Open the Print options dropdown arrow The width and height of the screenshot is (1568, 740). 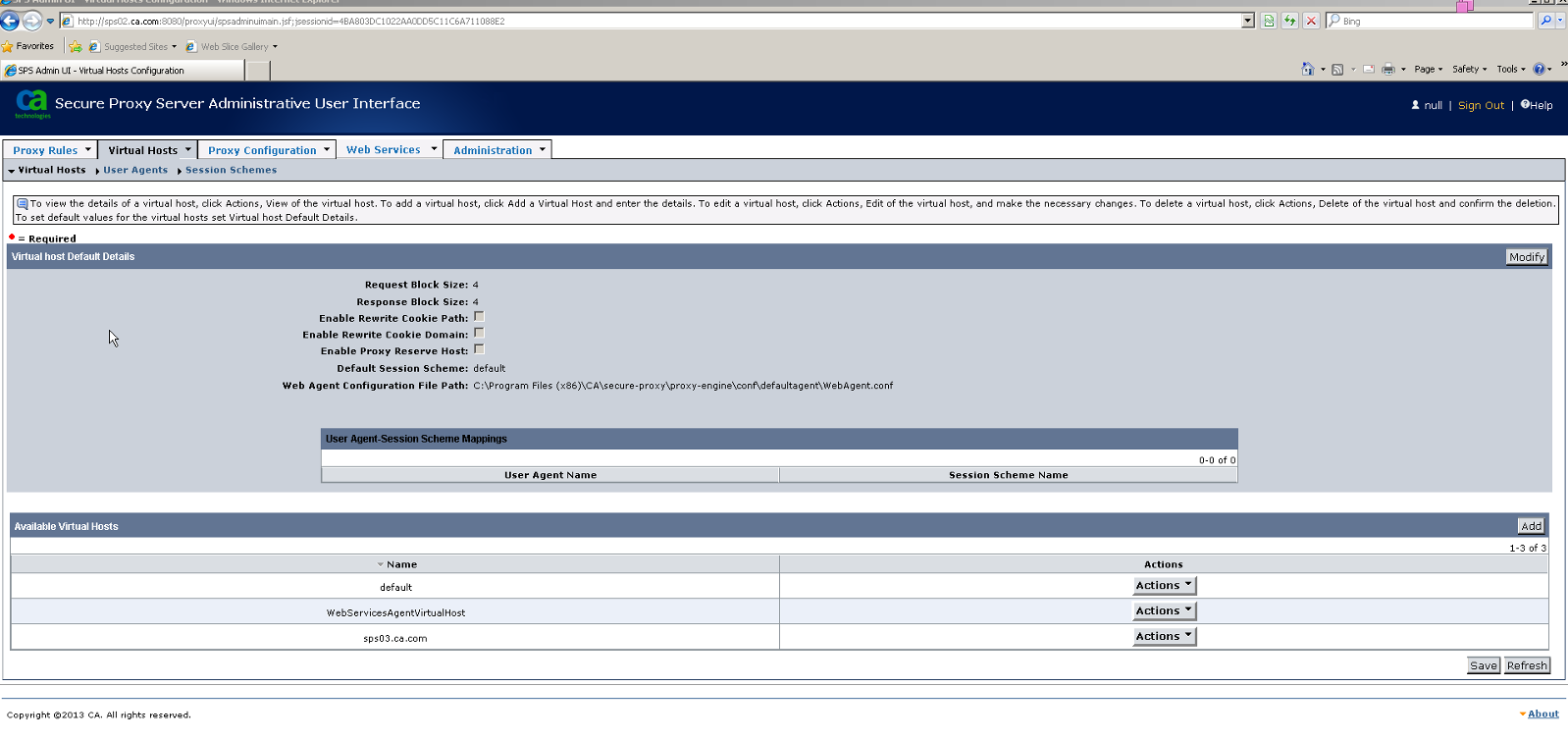coord(1403,70)
